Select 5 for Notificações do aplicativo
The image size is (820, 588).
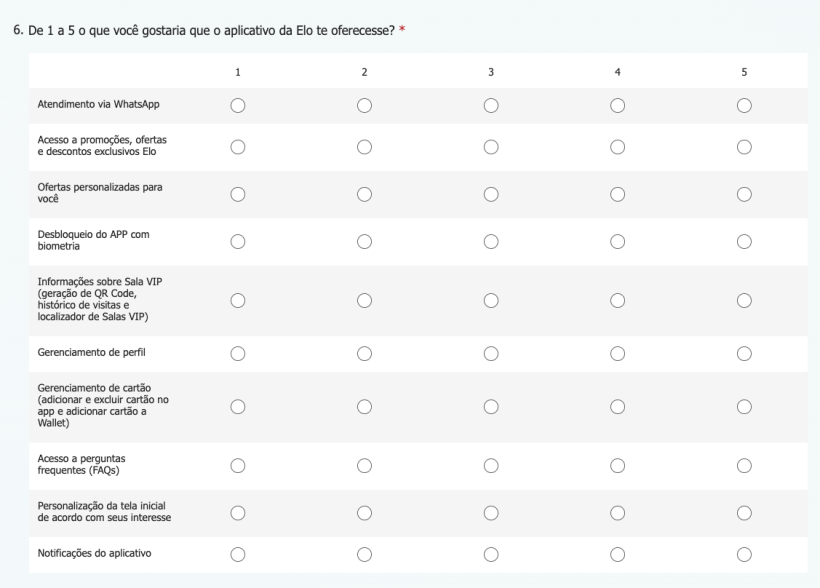click(744, 554)
